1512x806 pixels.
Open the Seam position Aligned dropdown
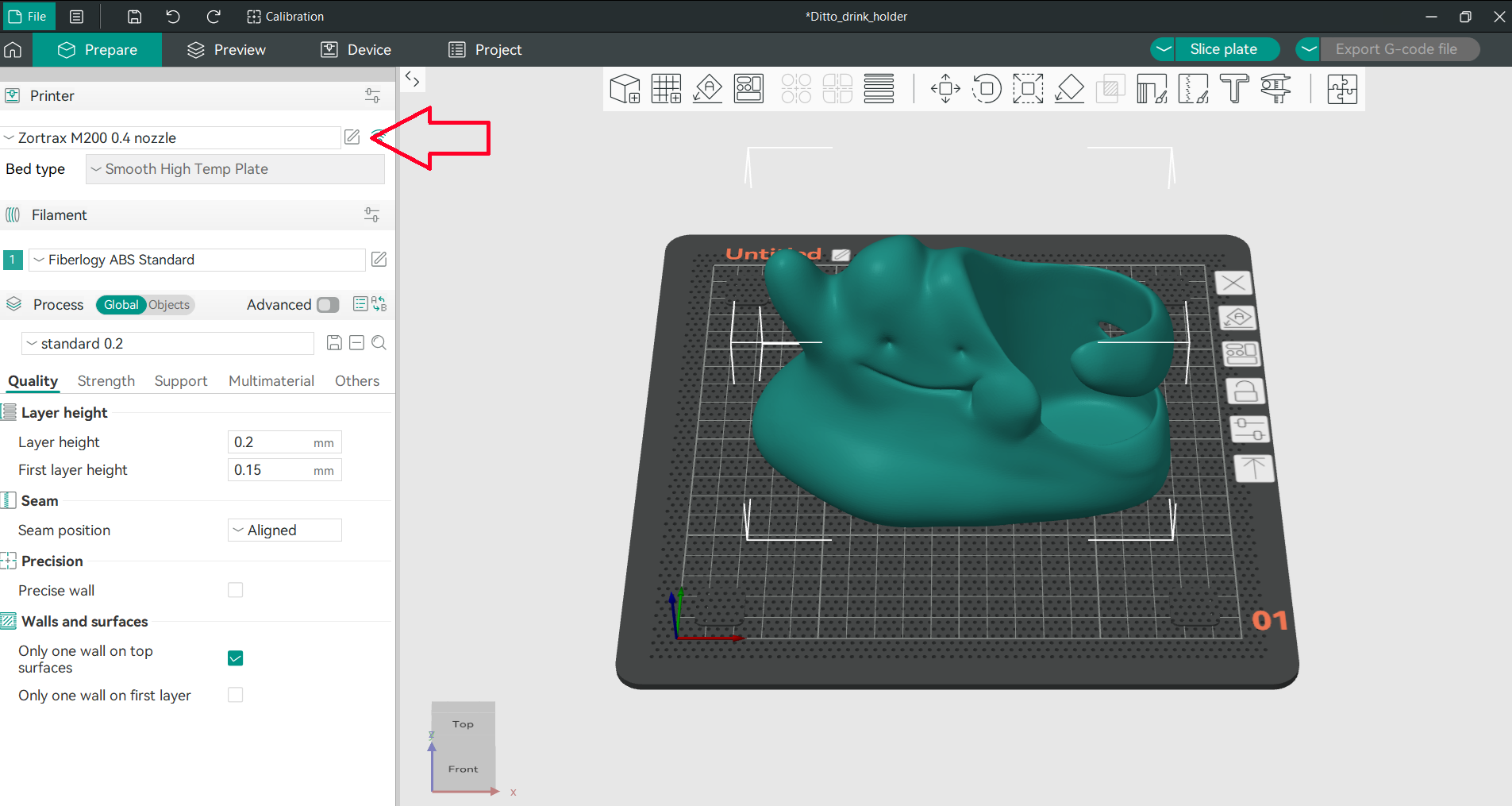284,530
